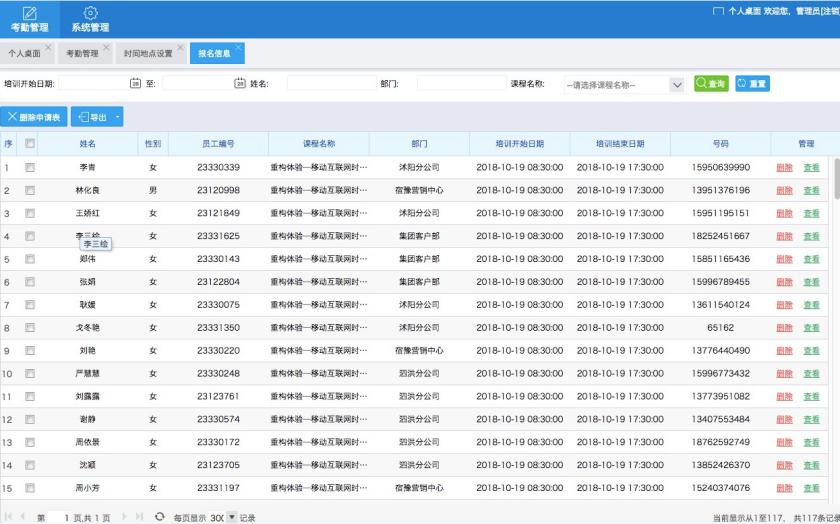This screenshot has height=524, width=840.
Task: Click the name cell 严慧慧
Action: 87,373
